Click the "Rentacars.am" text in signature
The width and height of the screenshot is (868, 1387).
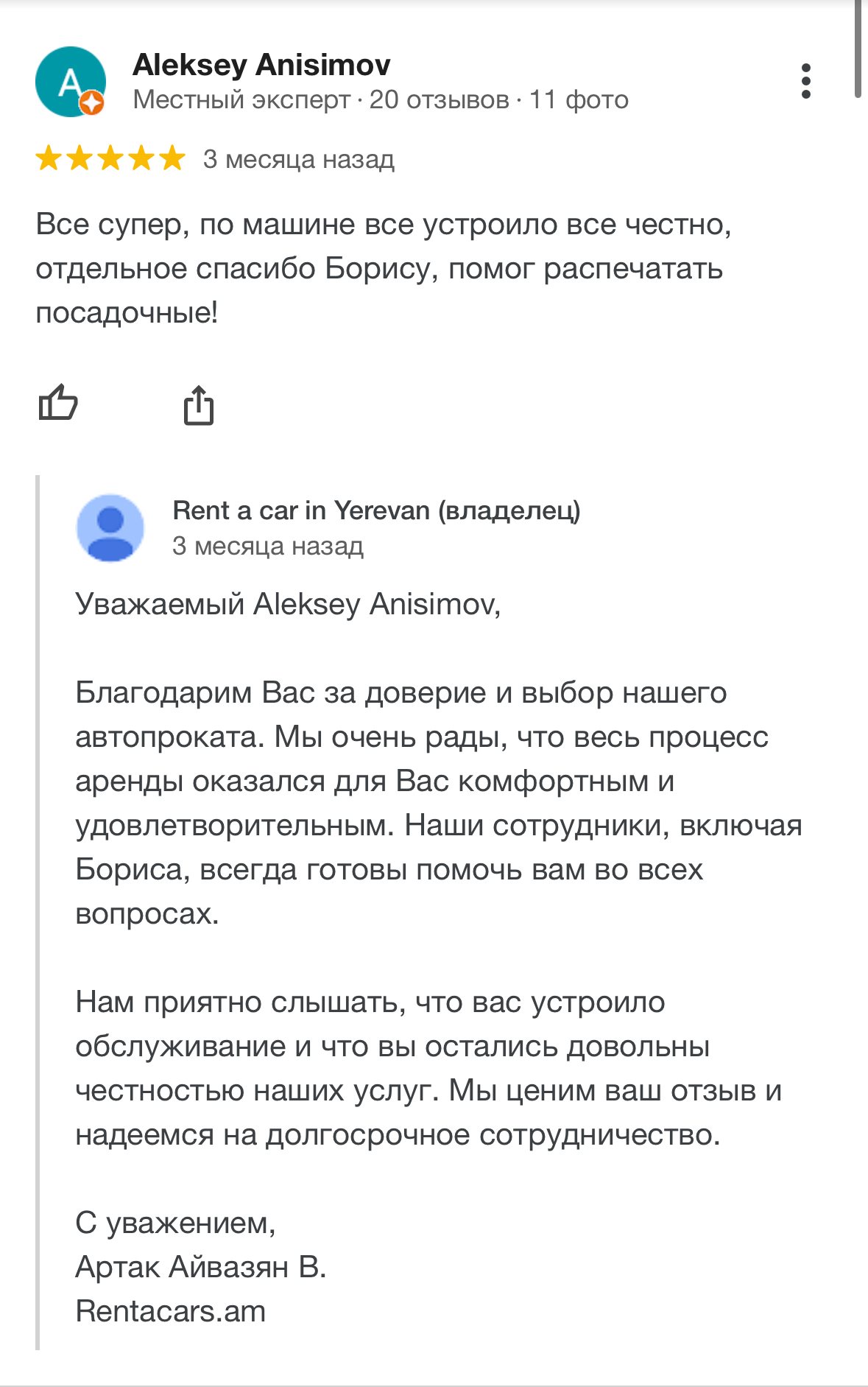click(171, 1311)
